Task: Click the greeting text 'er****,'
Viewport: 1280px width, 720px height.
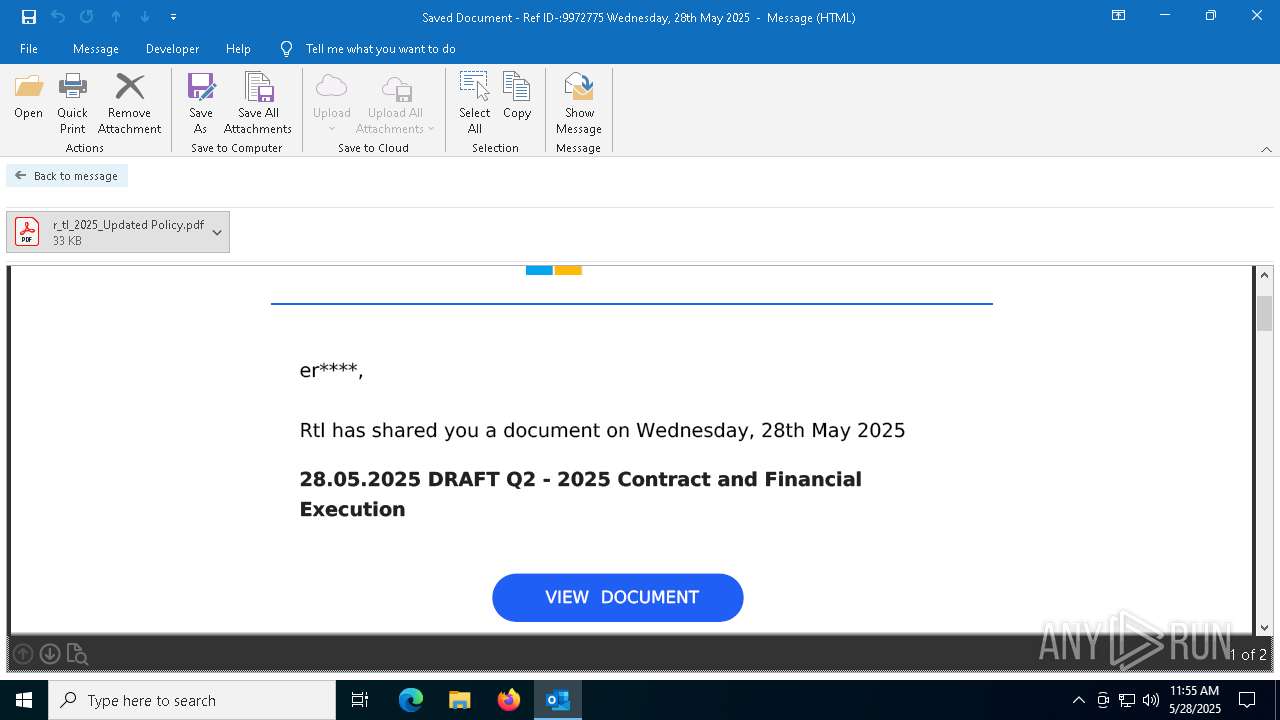Action: (331, 370)
